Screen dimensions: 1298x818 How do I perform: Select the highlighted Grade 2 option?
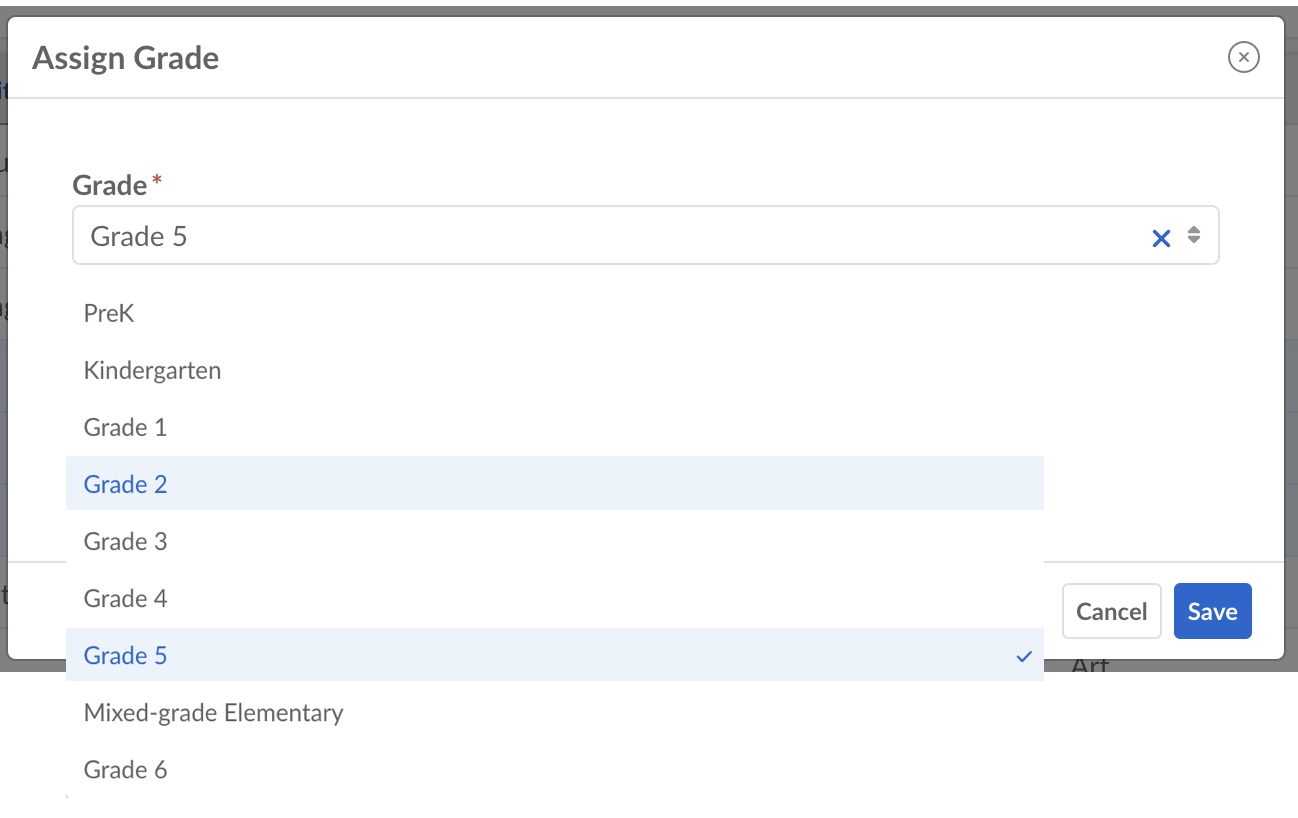pyautogui.click(x=125, y=485)
